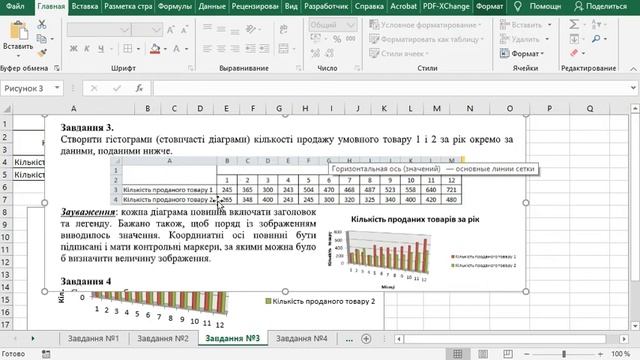The width and height of the screenshot is (640, 360).
Task: Toggle Underline (Ч) formatting
Action: (101, 49)
